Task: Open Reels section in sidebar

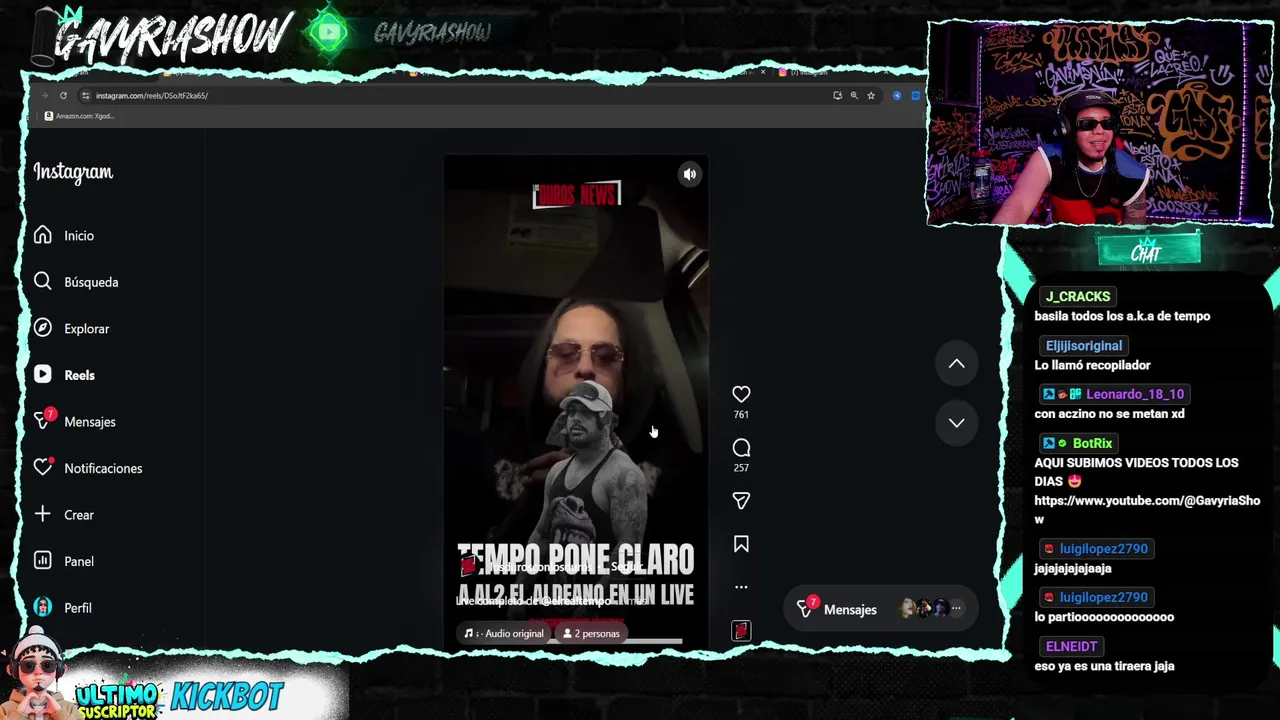Action: [x=64, y=375]
